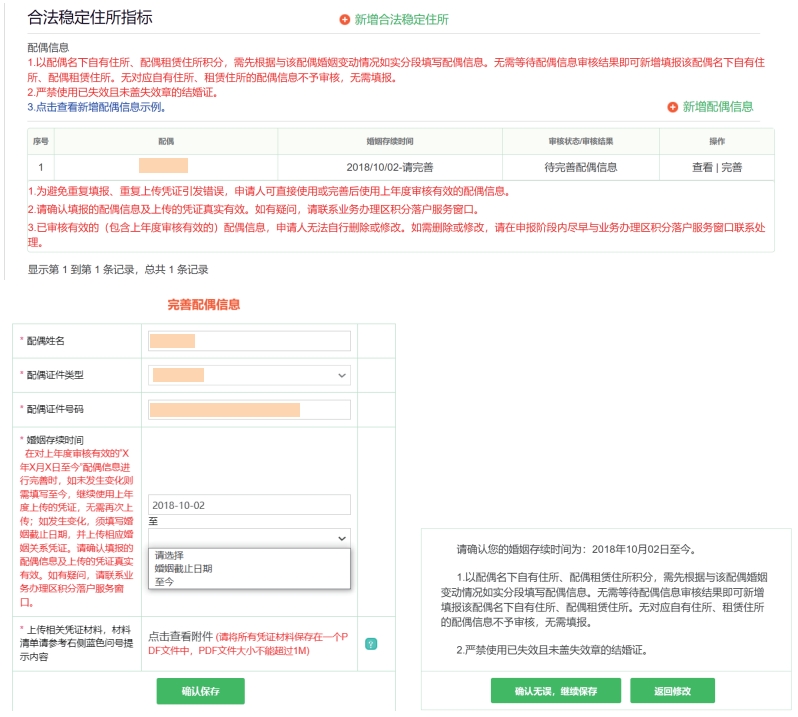The width and height of the screenshot is (798, 717).
Task: Click the 序号 column header
Action: pos(41,141)
